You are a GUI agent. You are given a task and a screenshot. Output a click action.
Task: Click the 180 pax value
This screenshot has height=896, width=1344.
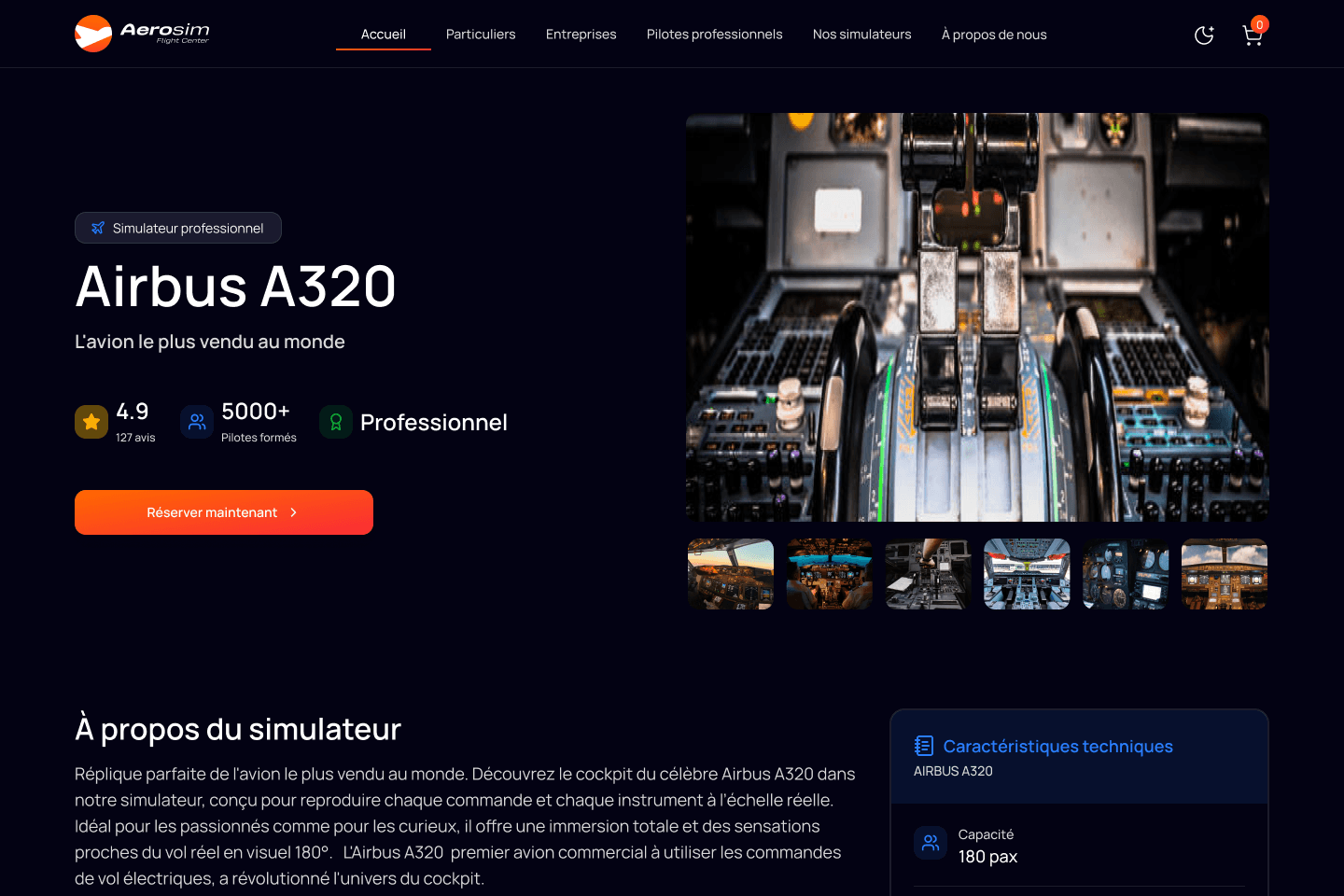(987, 857)
